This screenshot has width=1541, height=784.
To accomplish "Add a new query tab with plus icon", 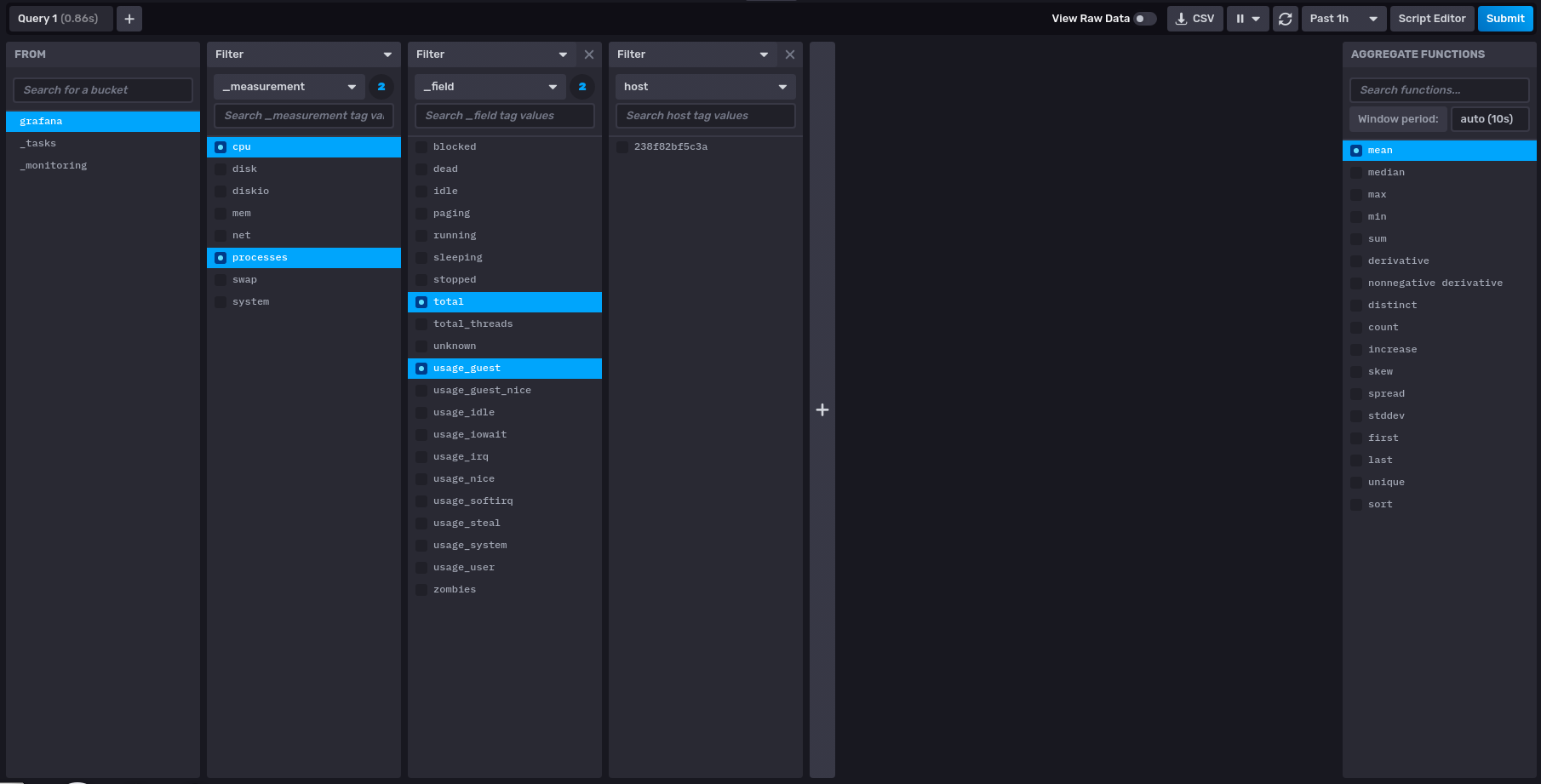I will pos(129,19).
